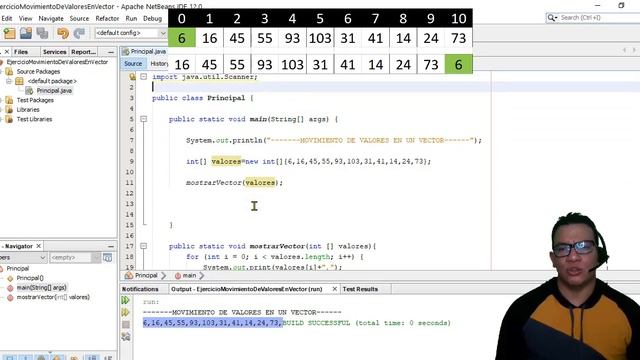The height and width of the screenshot is (360, 640).
Task: Switch to the Services tab
Action: pyautogui.click(x=54, y=52)
